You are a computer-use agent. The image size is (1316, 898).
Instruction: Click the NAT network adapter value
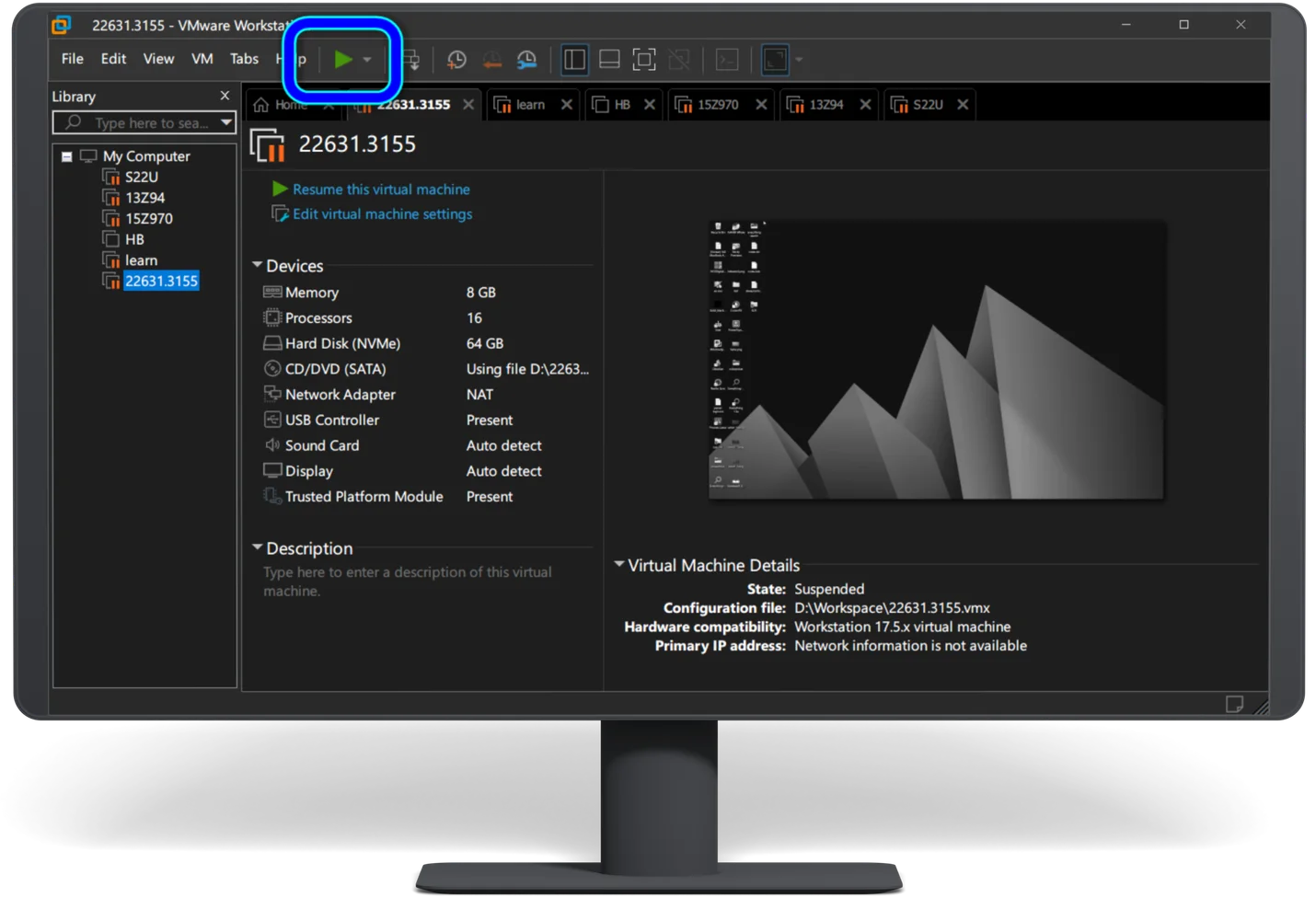coord(479,395)
